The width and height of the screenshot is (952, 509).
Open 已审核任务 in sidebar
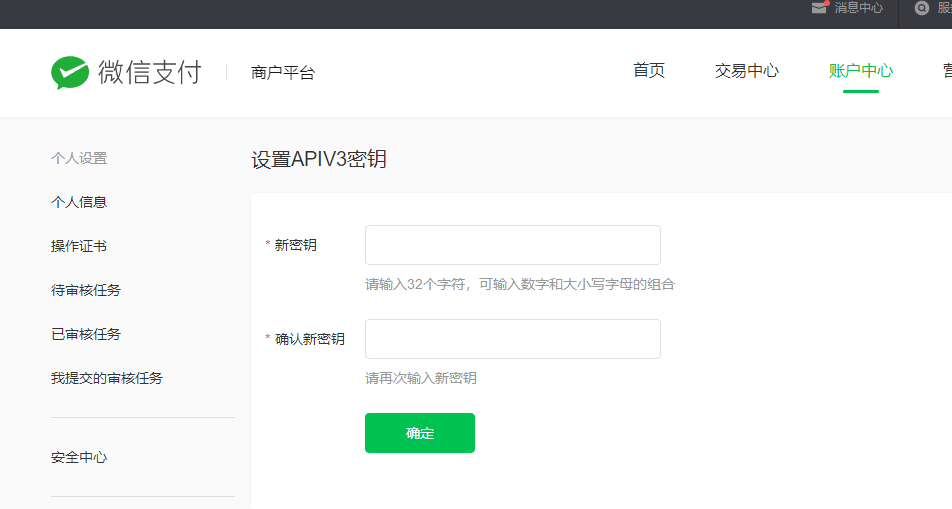[x=86, y=334]
